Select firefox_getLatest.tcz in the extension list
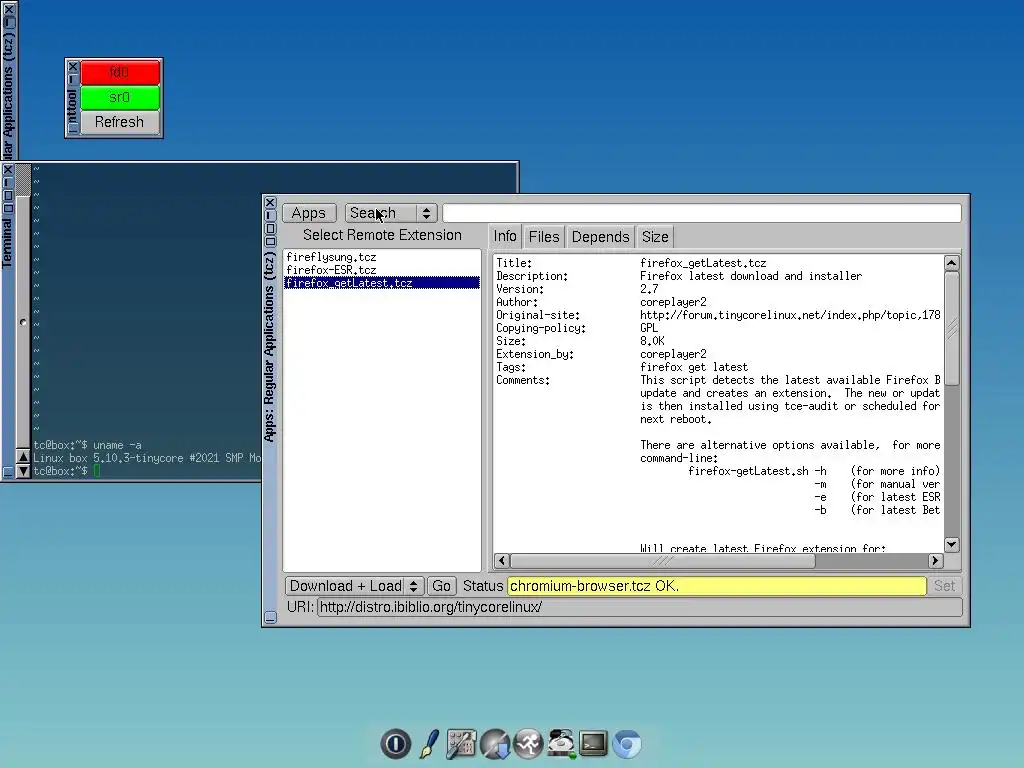Image resolution: width=1024 pixels, height=768 pixels. click(381, 283)
